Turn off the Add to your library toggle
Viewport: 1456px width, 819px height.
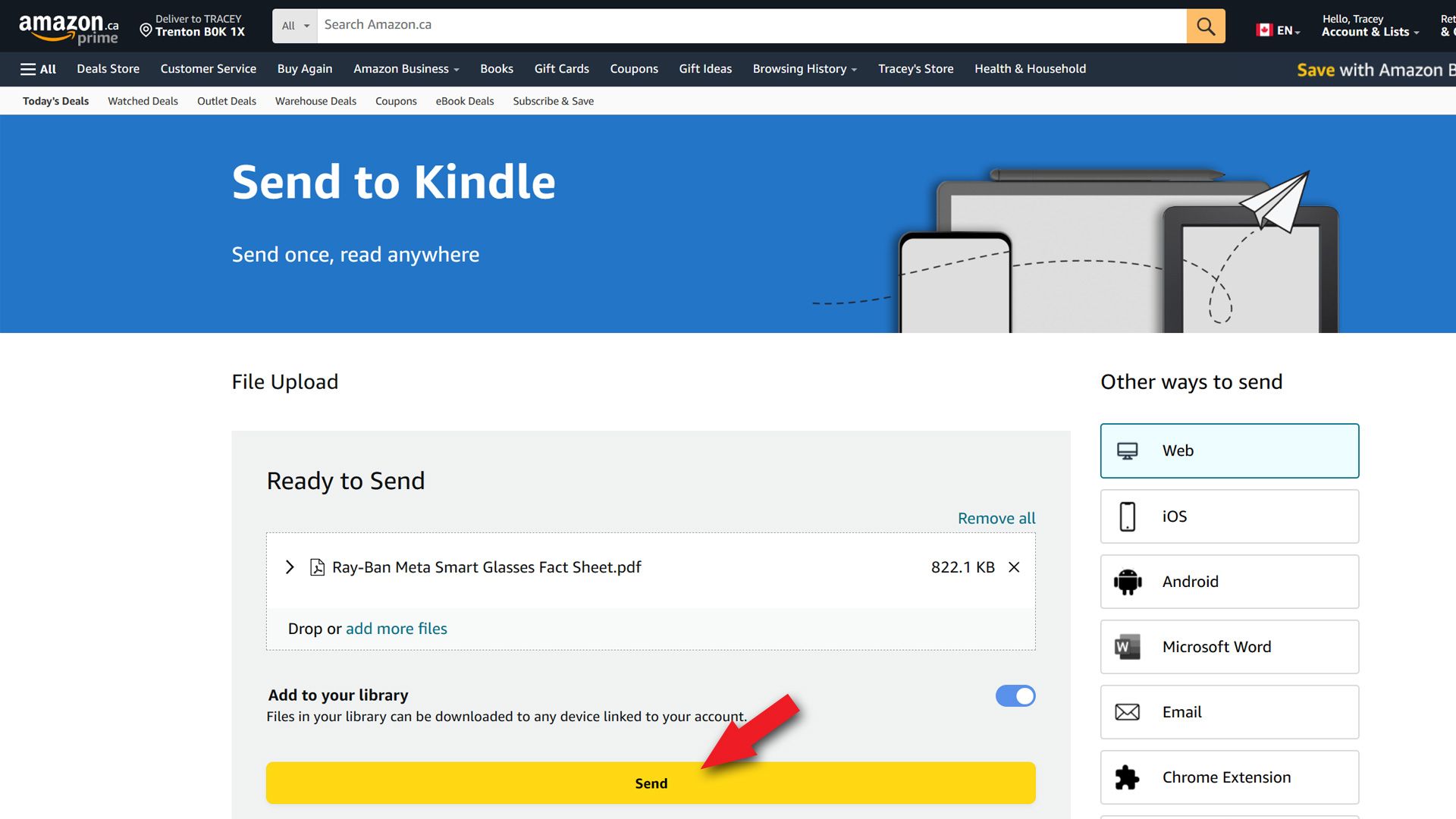pos(1015,695)
